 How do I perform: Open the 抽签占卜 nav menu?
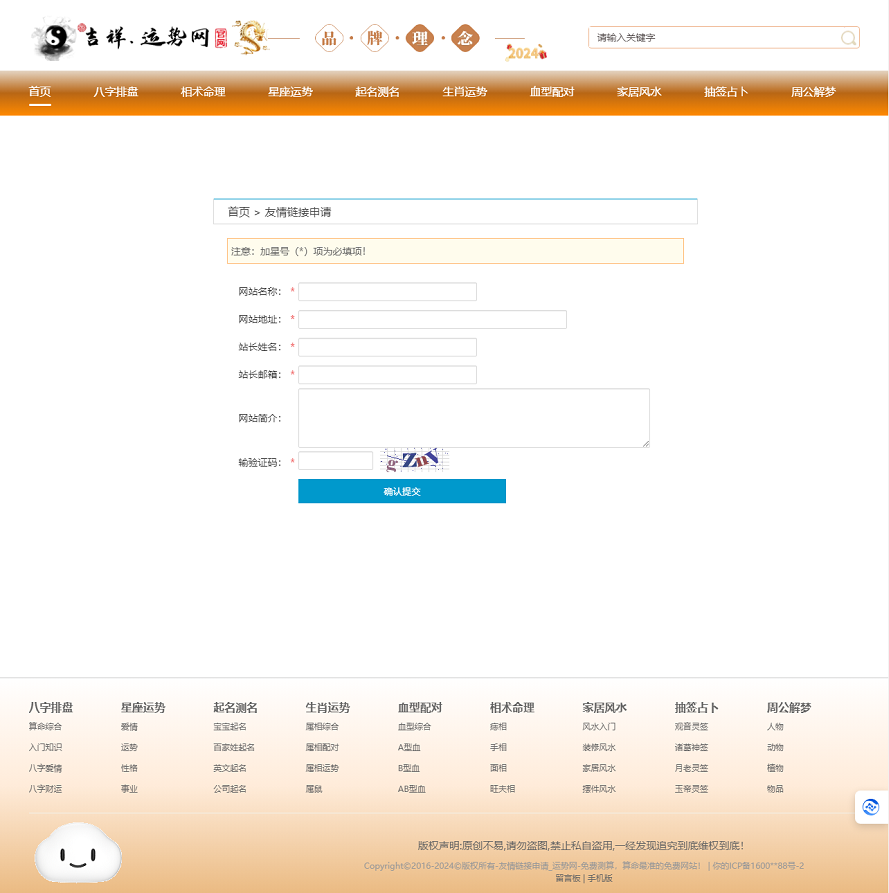pos(726,92)
